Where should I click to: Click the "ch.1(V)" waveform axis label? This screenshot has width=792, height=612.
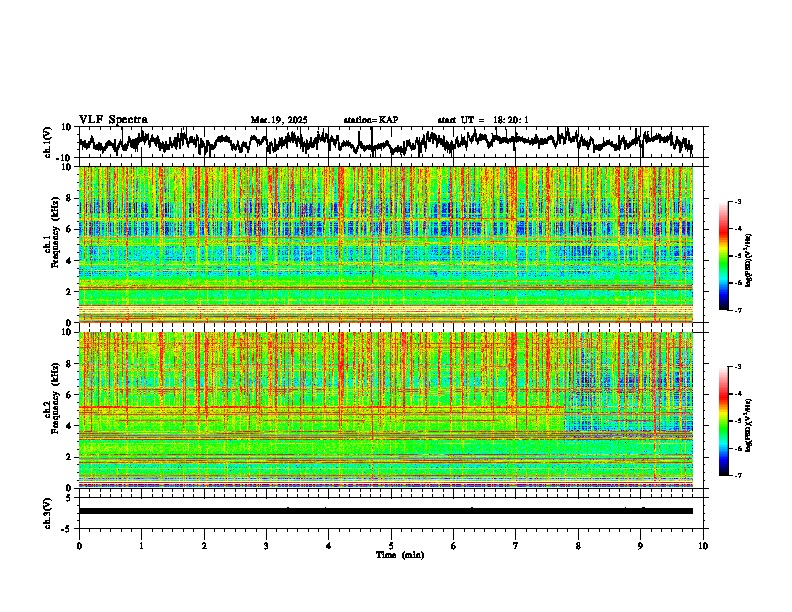coord(48,142)
